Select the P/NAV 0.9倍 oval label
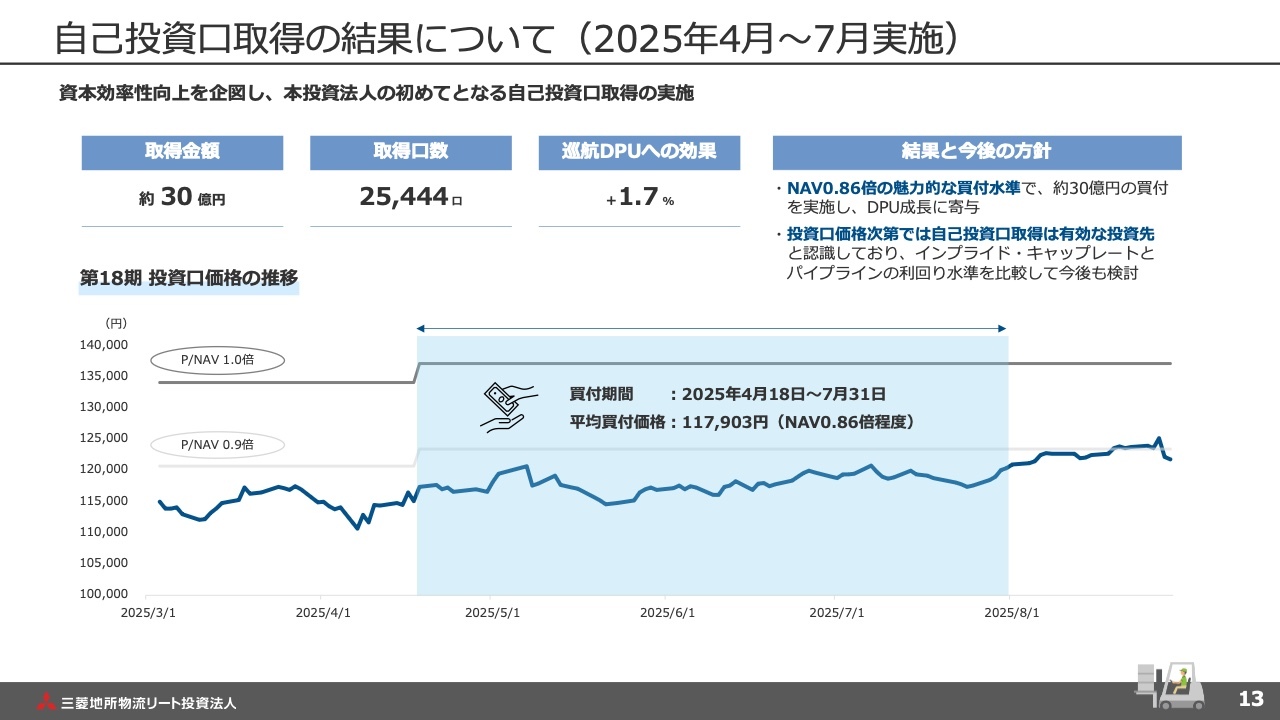This screenshot has width=1280, height=720. click(x=218, y=444)
